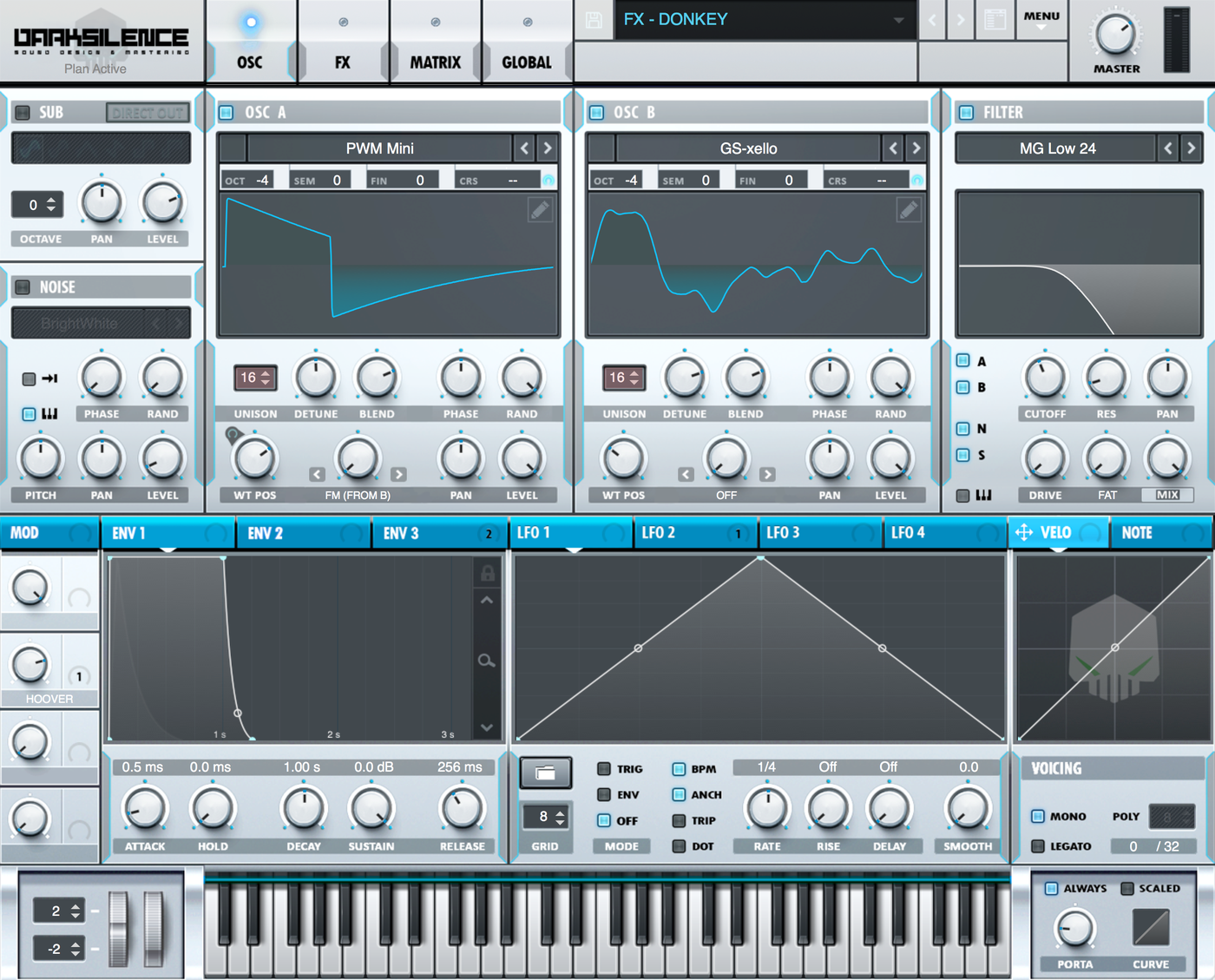The height and width of the screenshot is (980, 1215).
Task: Click the PORTA knob
Action: pos(1074,929)
